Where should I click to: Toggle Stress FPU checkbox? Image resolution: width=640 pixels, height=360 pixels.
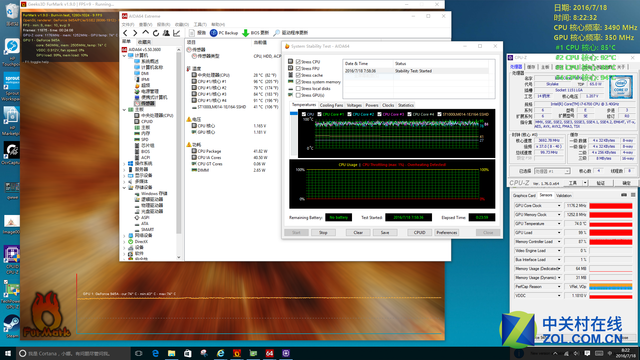298,69
